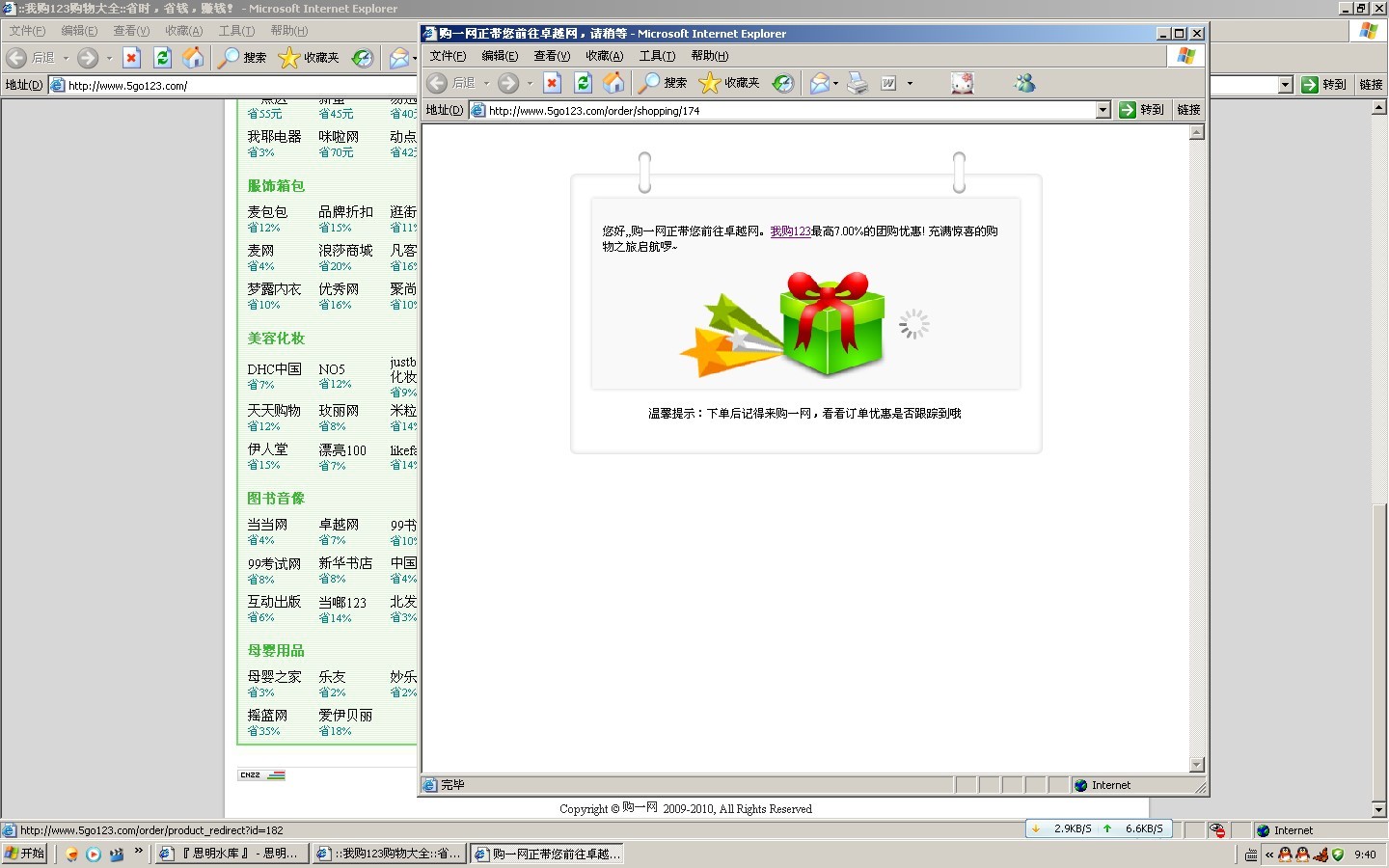The image size is (1389, 868).
Task: Click the Messenger people icon in toolbar
Action: pyautogui.click(x=1024, y=83)
